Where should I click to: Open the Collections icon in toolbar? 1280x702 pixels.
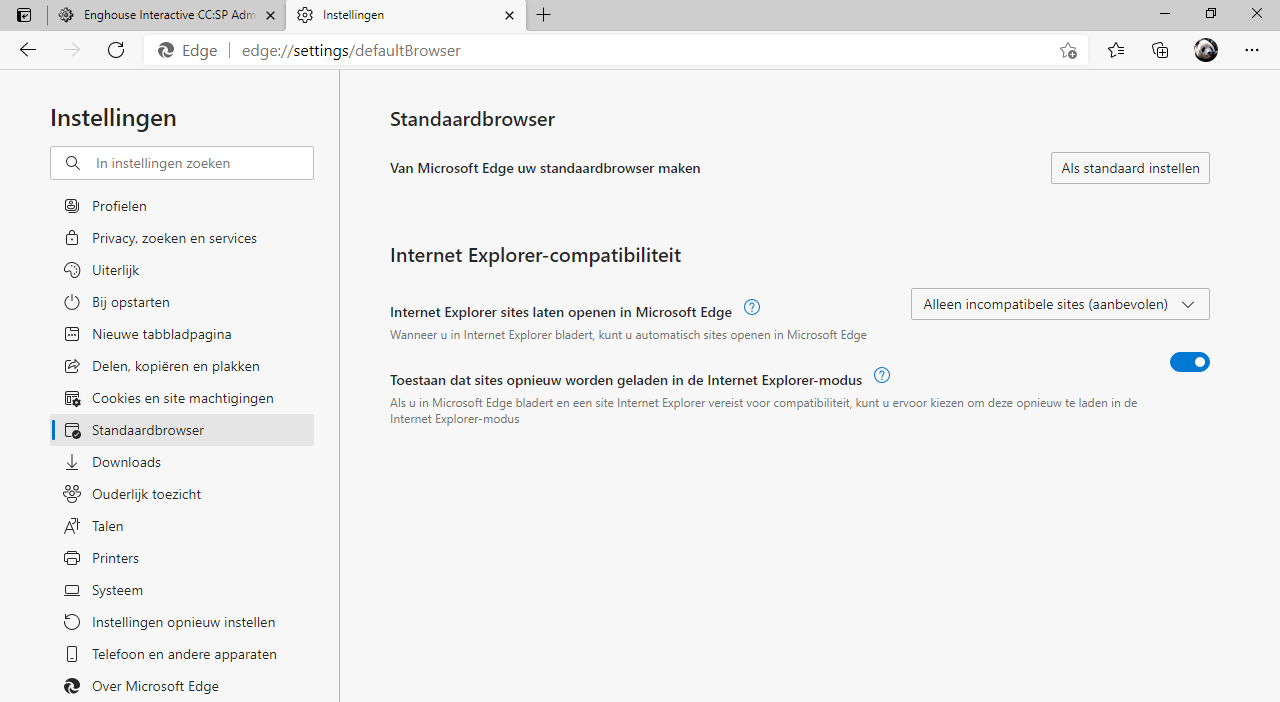click(x=1160, y=50)
